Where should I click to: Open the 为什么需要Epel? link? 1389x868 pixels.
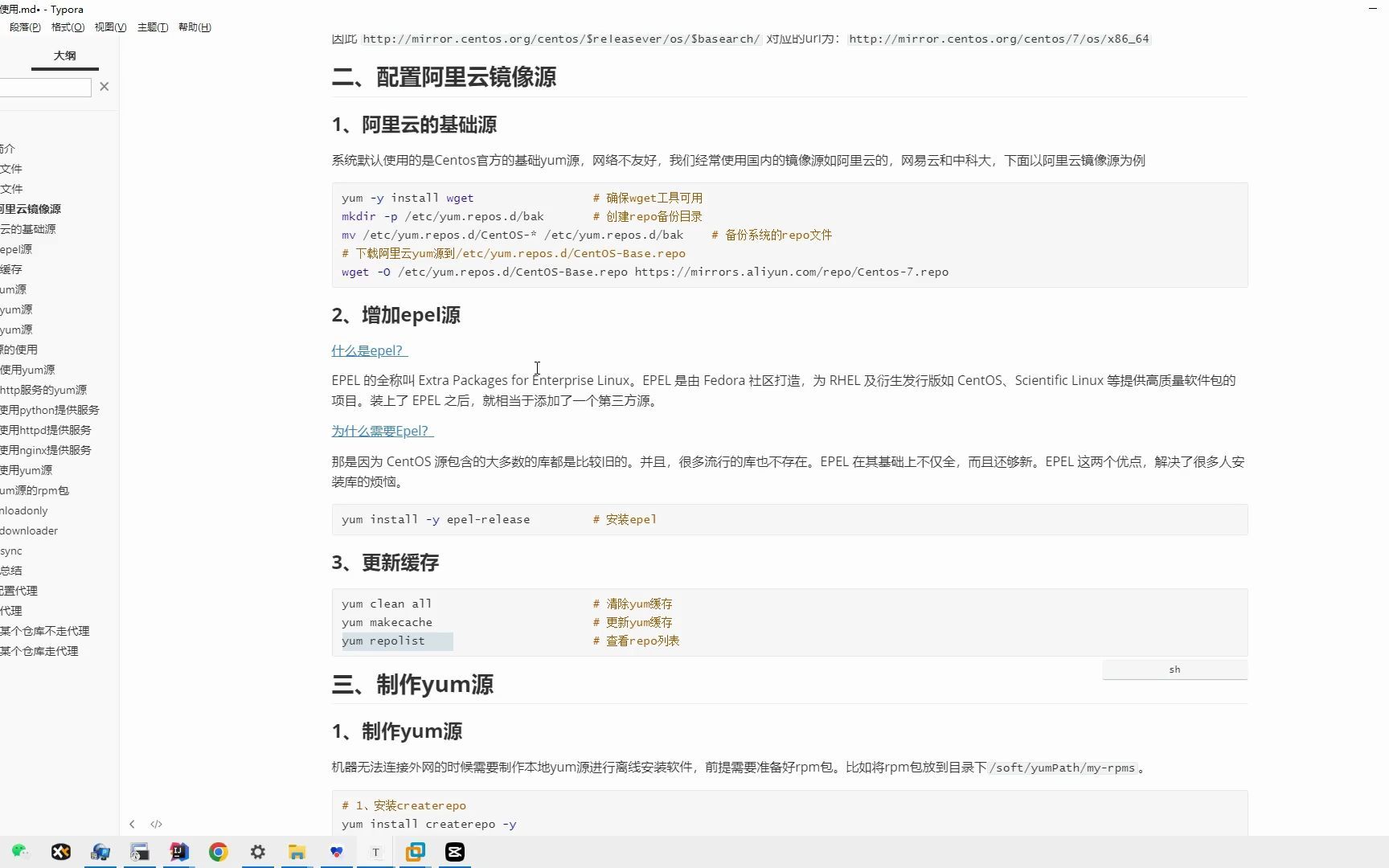pyautogui.click(x=383, y=431)
